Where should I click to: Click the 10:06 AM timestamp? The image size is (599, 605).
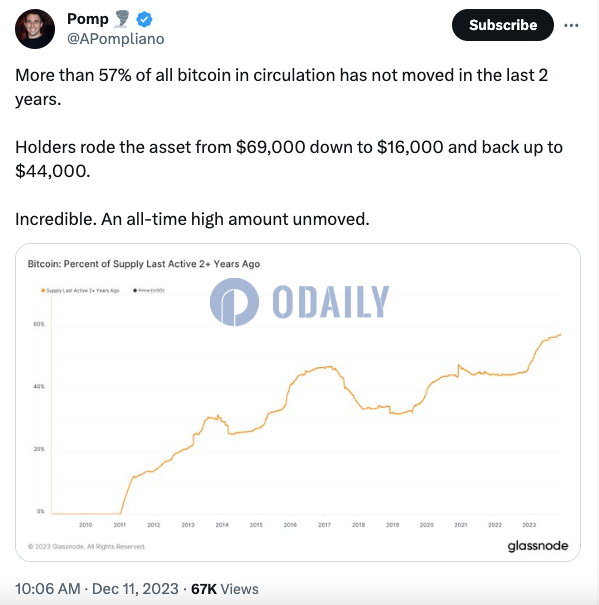(x=48, y=589)
